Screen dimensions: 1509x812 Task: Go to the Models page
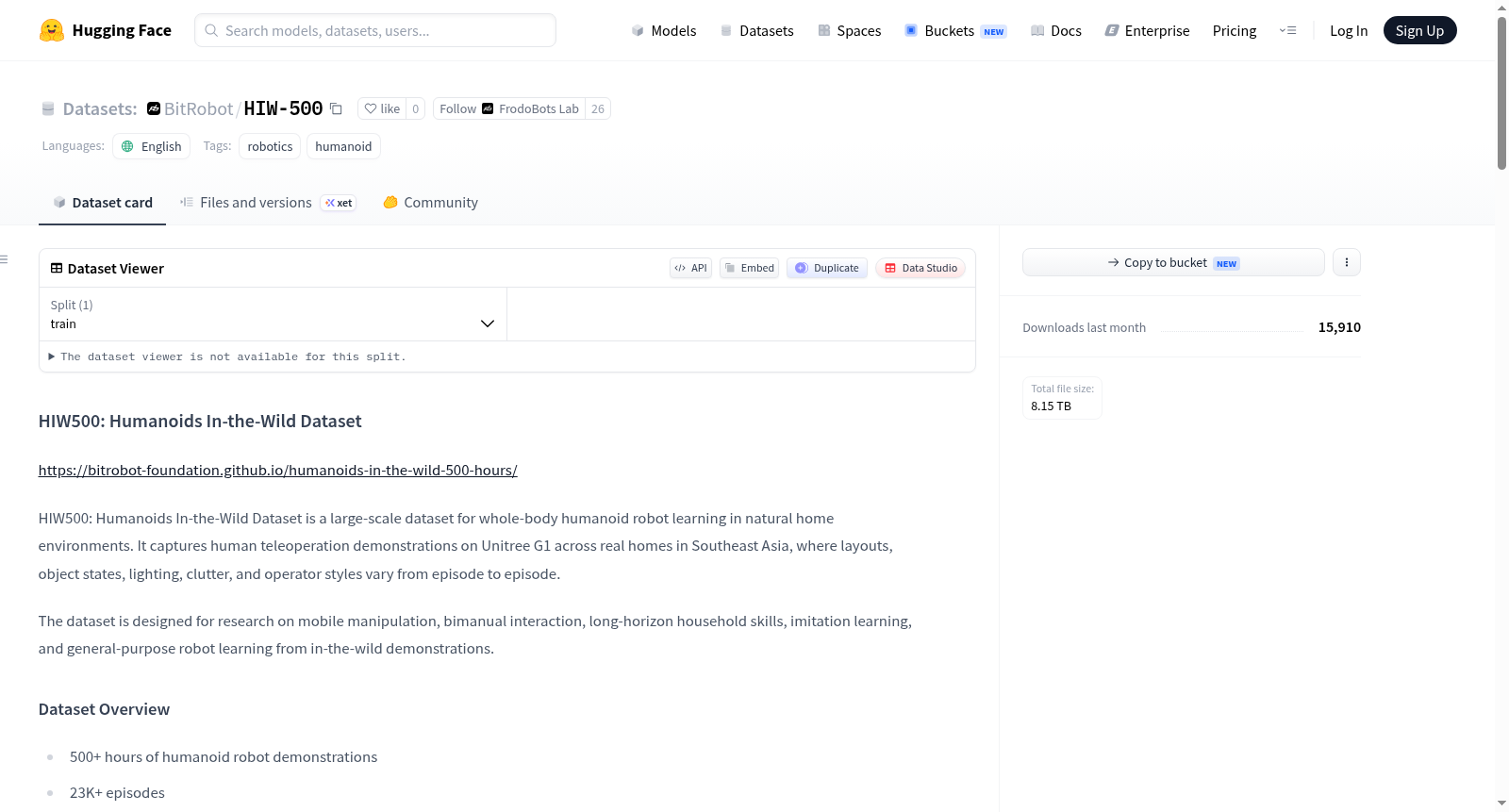tap(664, 30)
